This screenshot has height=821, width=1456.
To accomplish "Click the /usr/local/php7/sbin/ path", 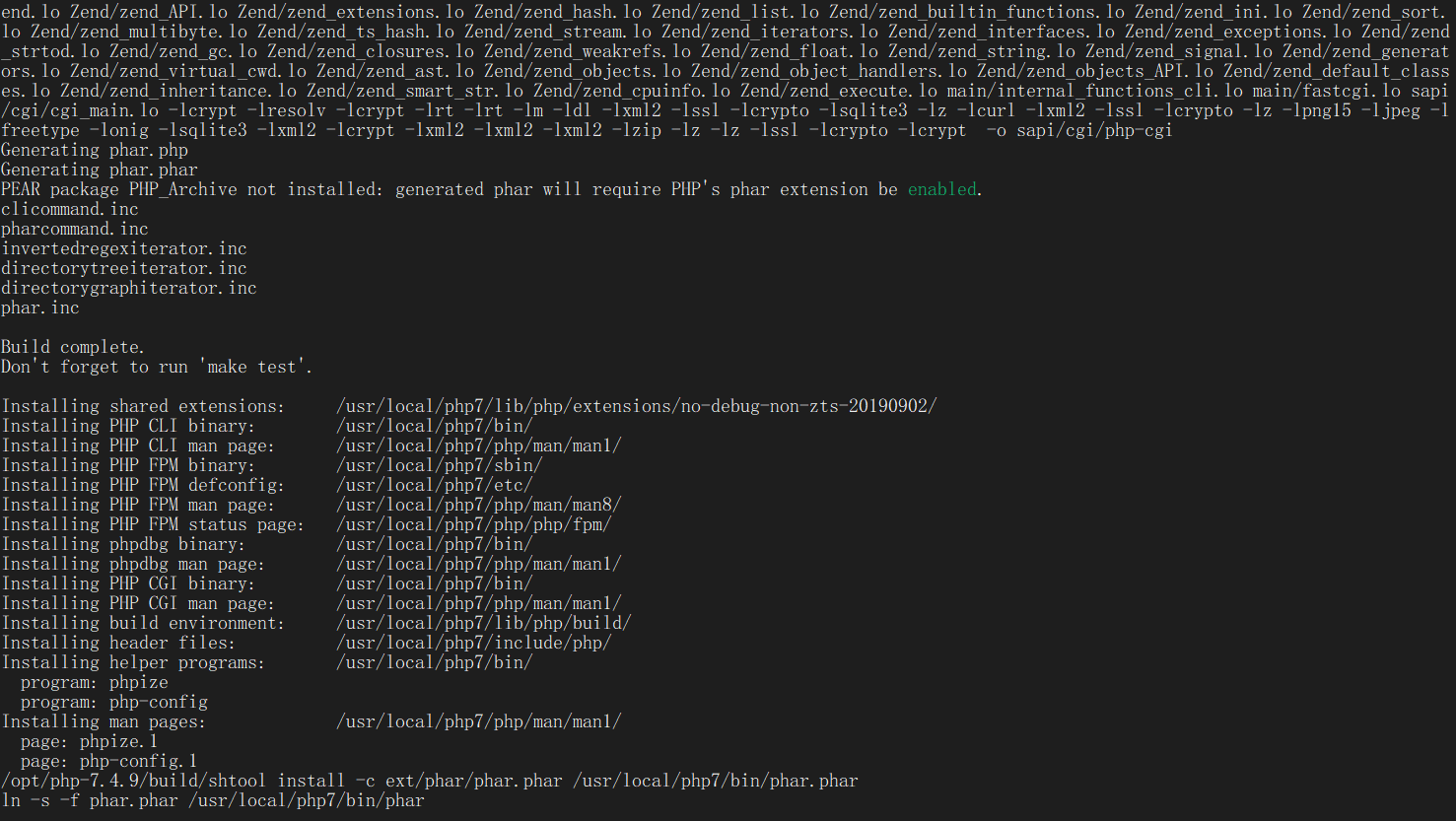I will click(440, 465).
